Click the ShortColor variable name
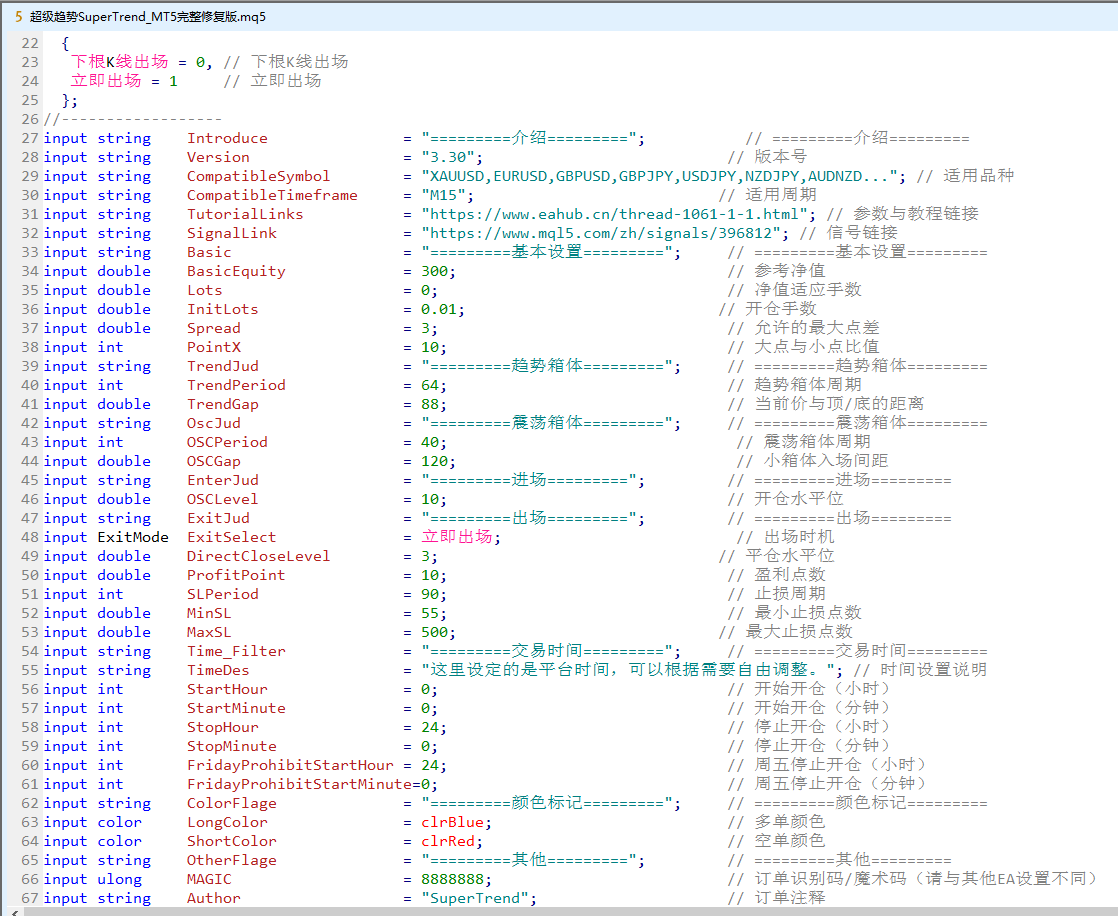The width and height of the screenshot is (1118, 916). click(232, 842)
